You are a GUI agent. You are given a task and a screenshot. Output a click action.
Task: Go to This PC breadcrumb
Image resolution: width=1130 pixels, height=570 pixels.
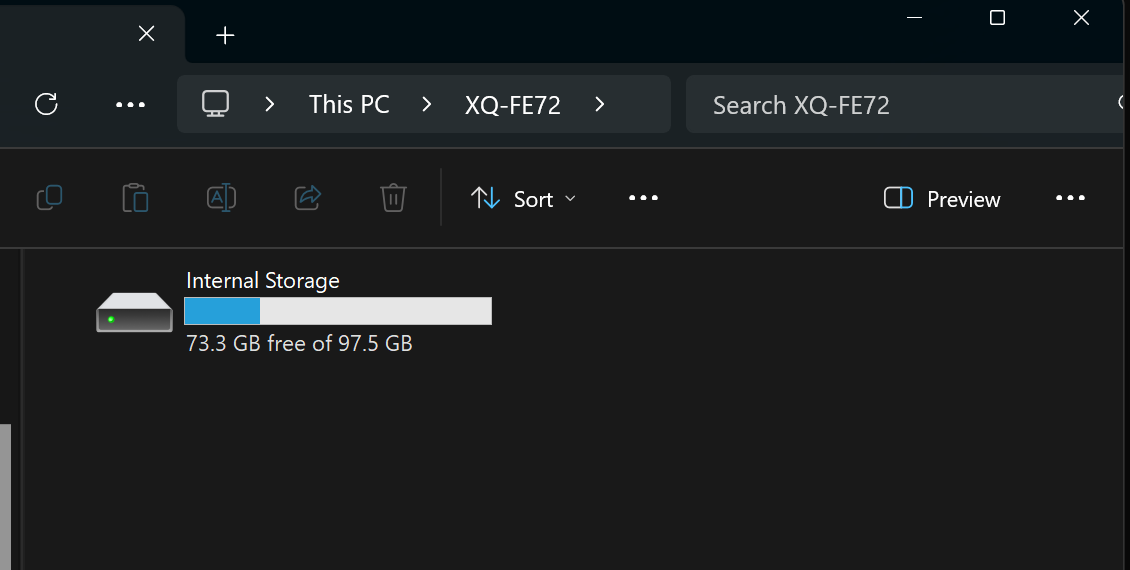350,104
